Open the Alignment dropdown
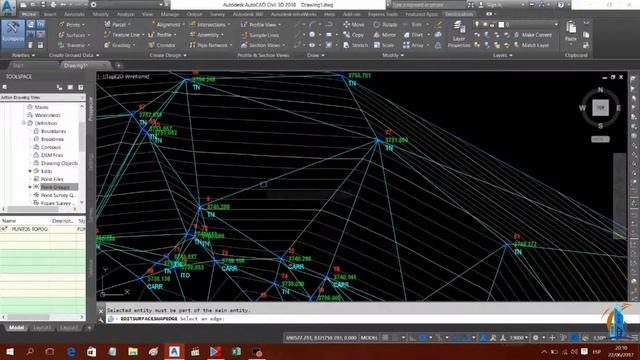Viewport: 640px width, 360px height. pyautogui.click(x=168, y=24)
